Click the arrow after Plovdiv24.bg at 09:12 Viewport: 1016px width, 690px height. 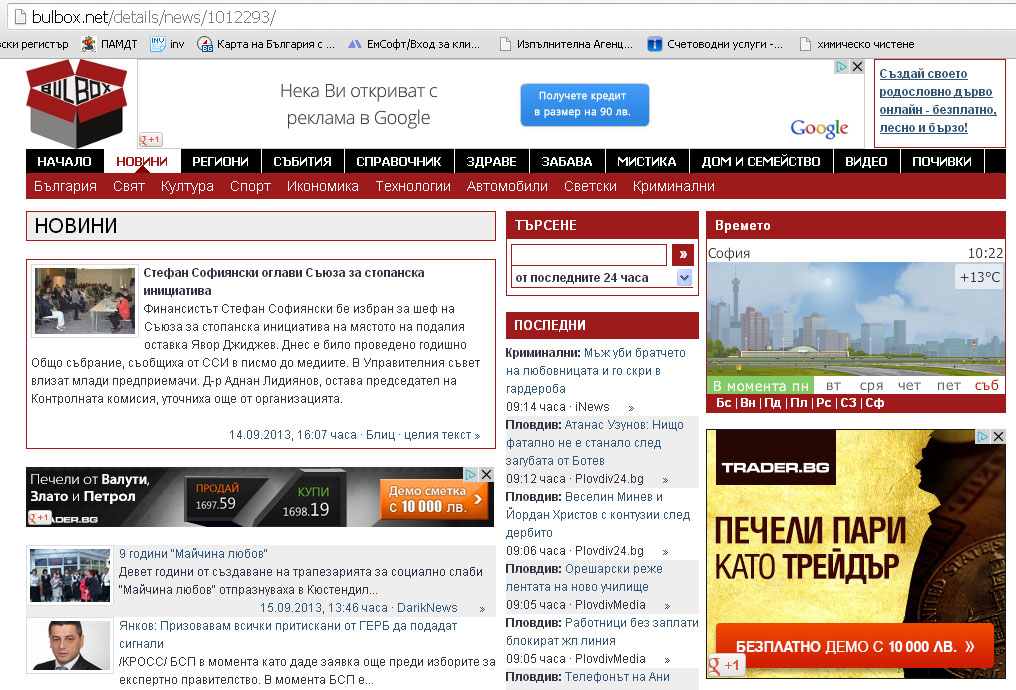665,479
